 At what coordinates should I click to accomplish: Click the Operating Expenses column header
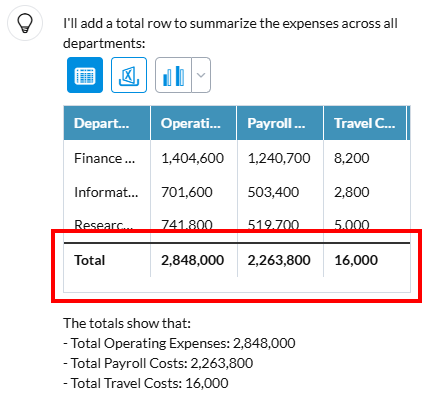point(194,123)
